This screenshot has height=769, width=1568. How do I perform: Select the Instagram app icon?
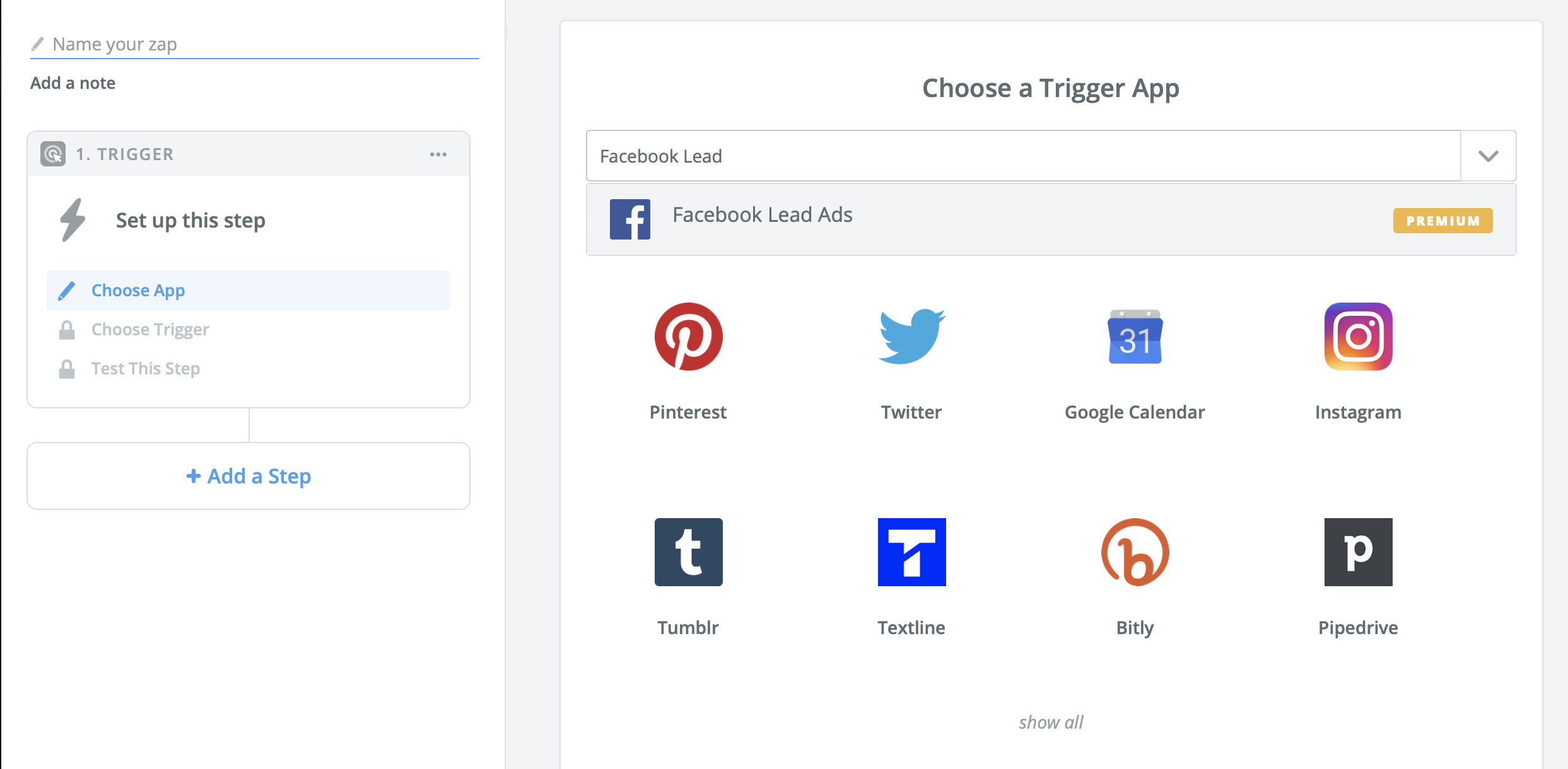[x=1358, y=337]
